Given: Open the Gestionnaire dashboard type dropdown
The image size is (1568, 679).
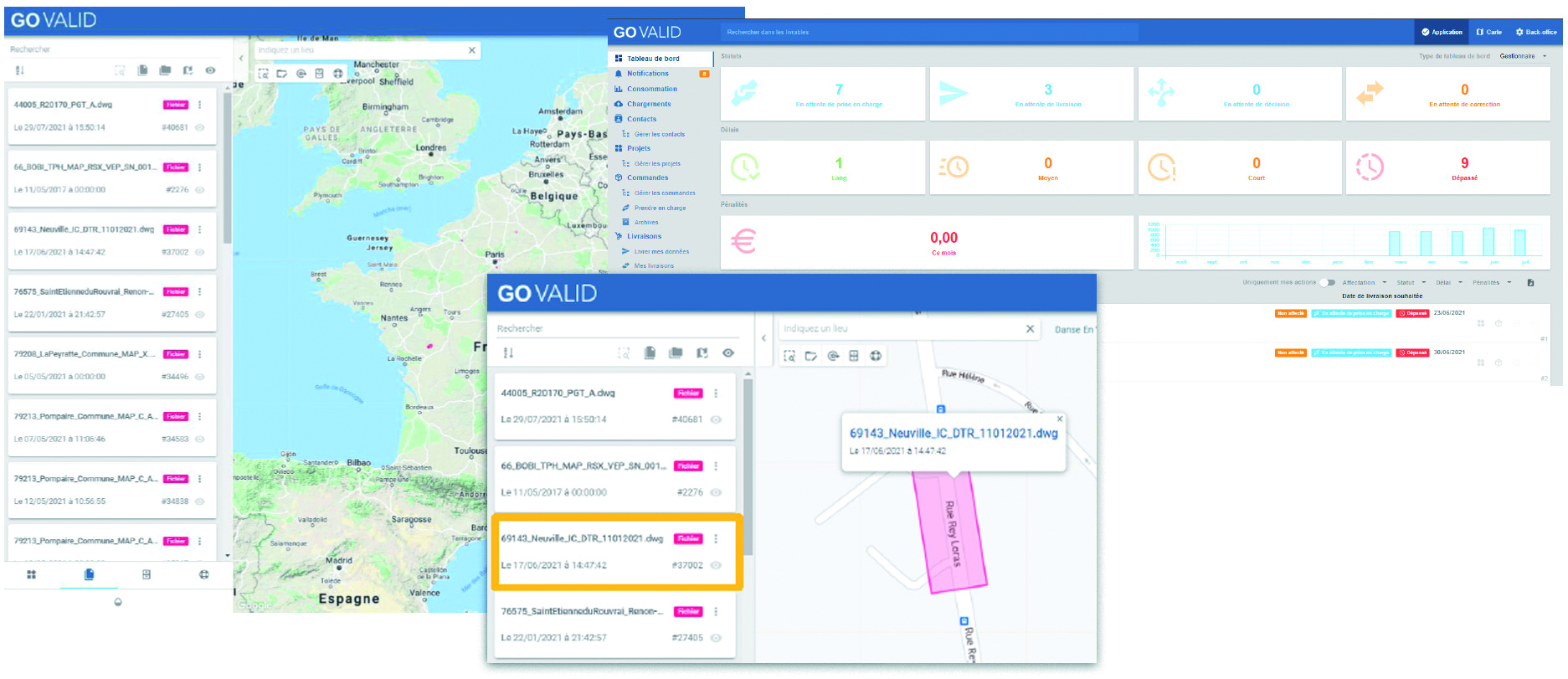Looking at the screenshot, I should pyautogui.click(x=1523, y=56).
